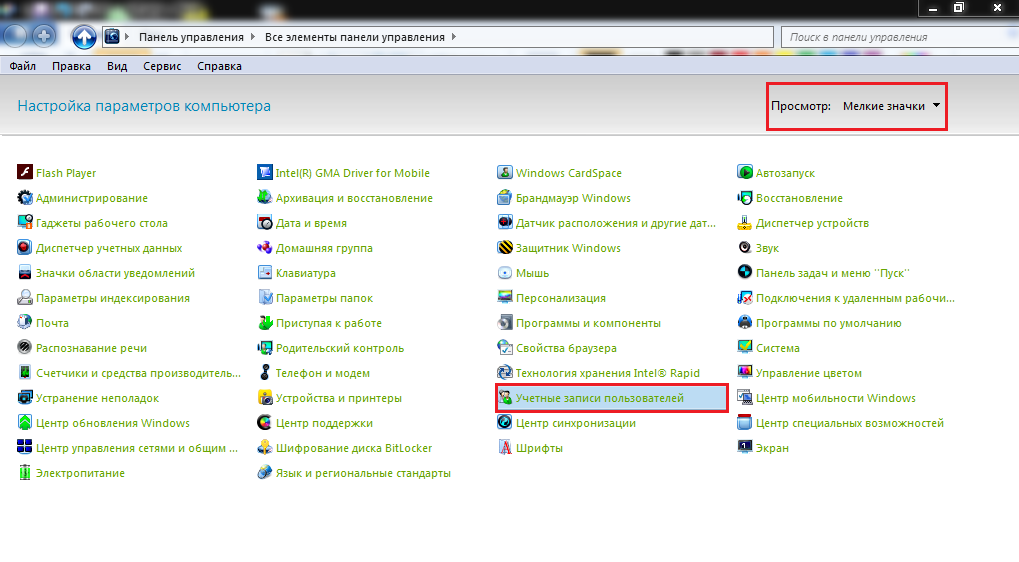This screenshot has height=562, width=1019.
Task: Open the Справка menu
Action: coord(220,66)
